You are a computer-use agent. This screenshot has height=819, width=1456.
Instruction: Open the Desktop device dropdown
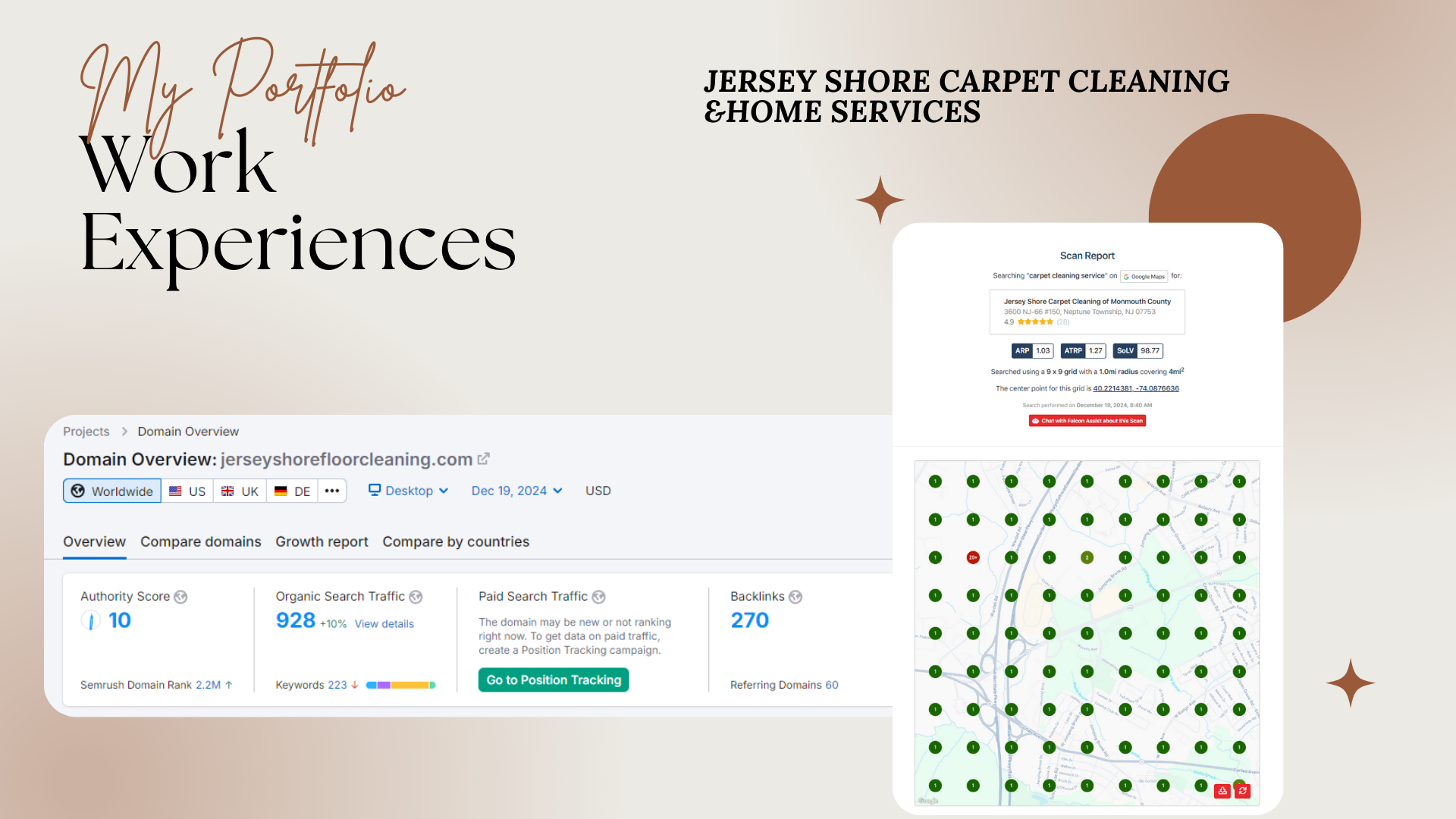tap(408, 491)
